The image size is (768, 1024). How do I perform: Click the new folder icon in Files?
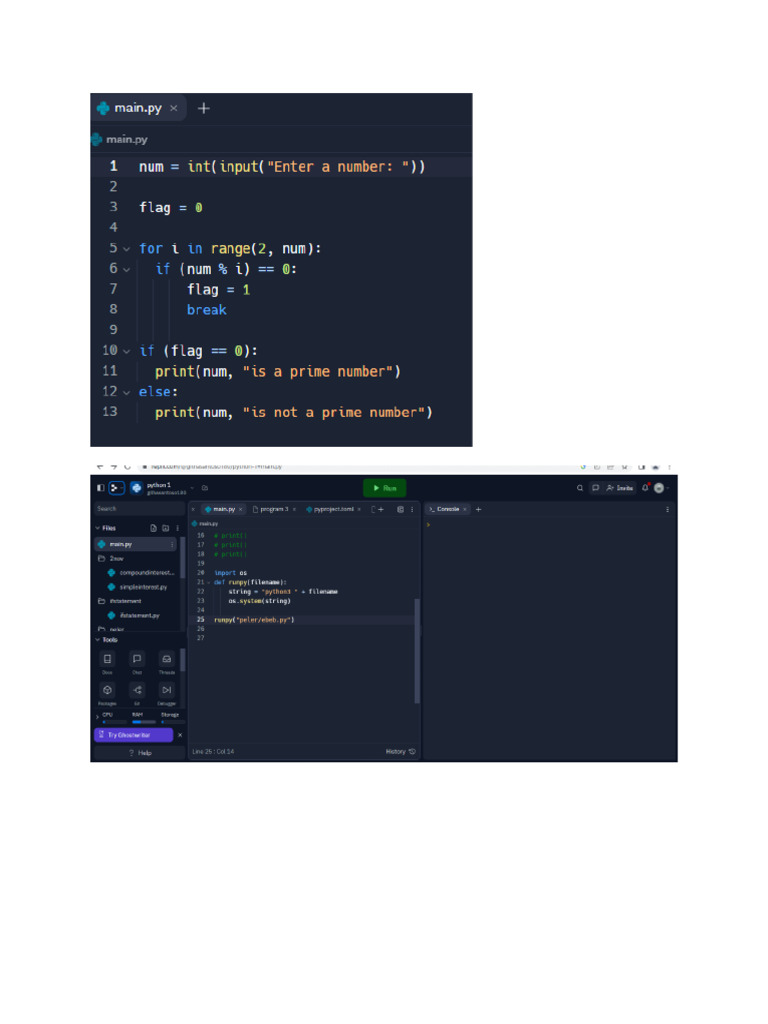pos(165,528)
